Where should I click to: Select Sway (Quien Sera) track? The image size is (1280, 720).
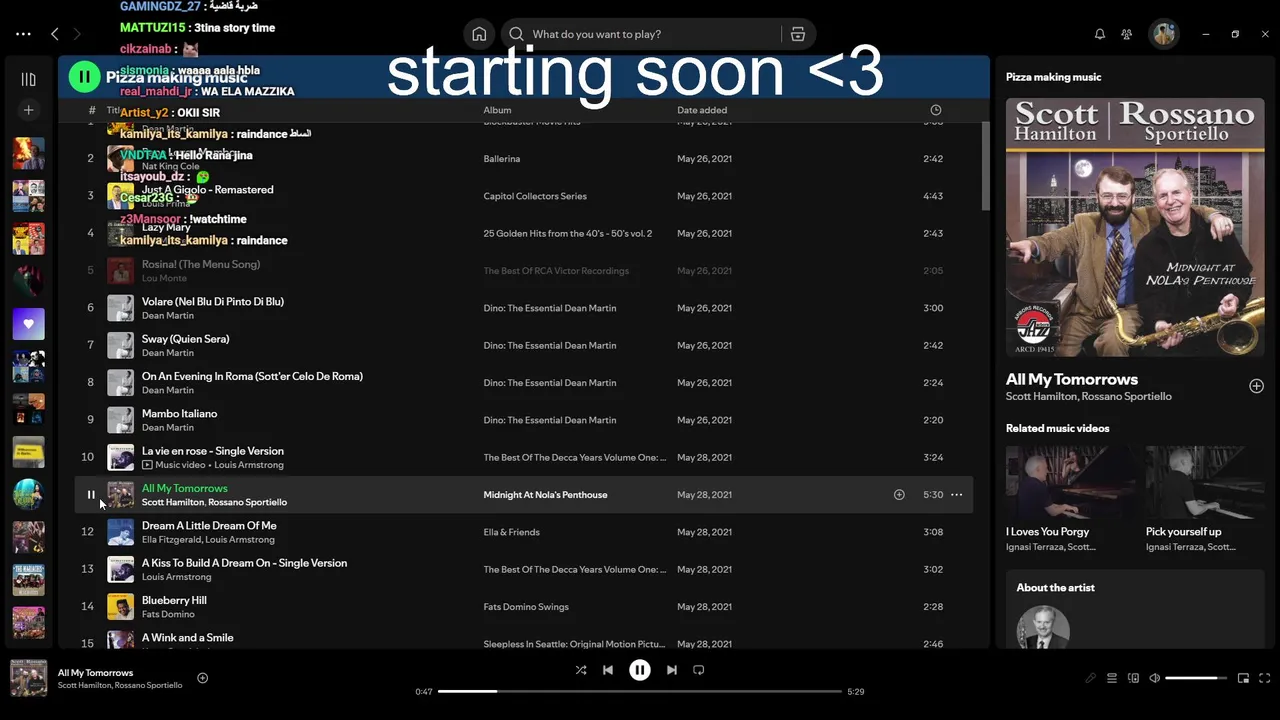186,339
